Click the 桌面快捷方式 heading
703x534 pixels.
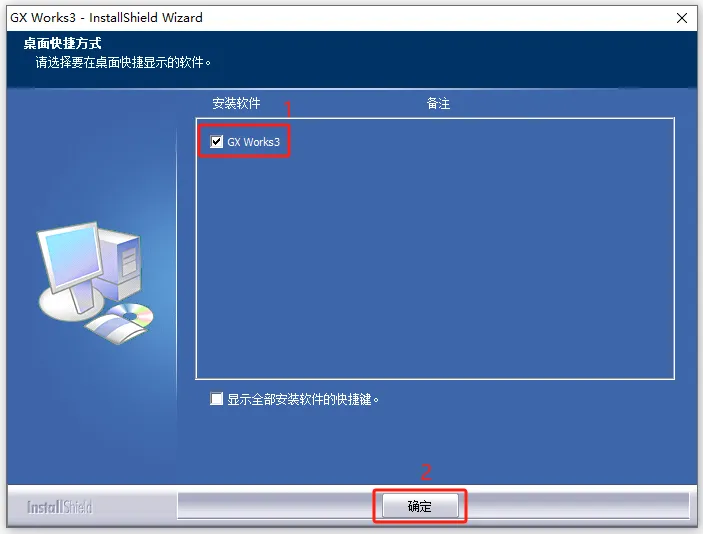pos(62,43)
